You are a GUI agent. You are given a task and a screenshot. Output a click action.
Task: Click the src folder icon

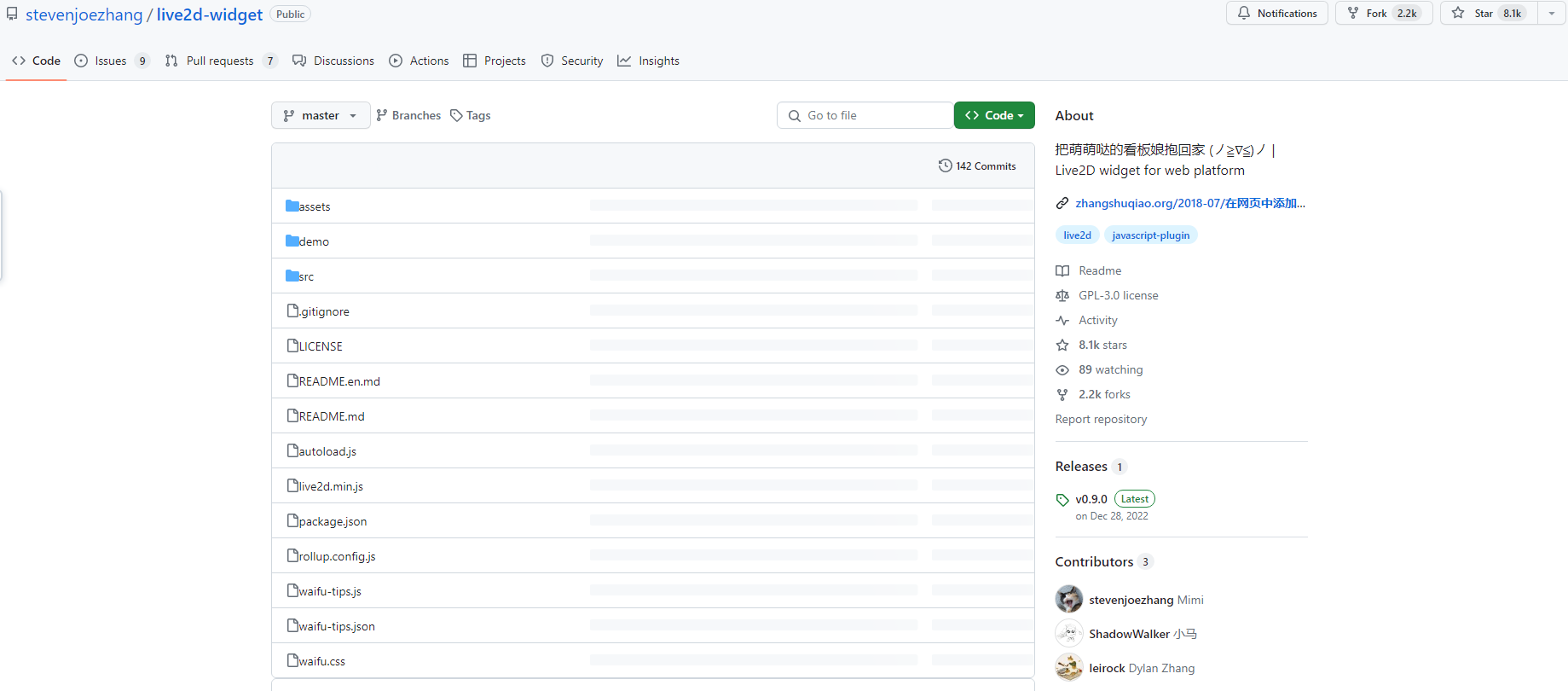coord(292,276)
